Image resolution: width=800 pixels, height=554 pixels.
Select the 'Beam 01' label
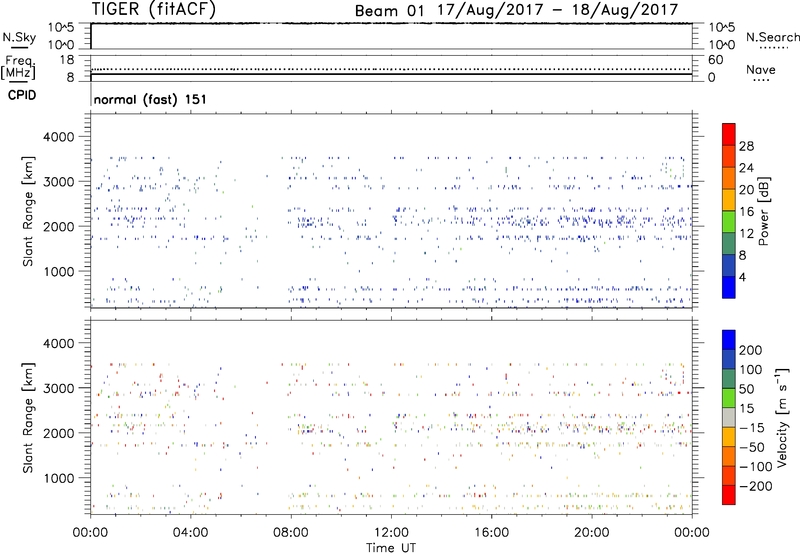point(389,11)
